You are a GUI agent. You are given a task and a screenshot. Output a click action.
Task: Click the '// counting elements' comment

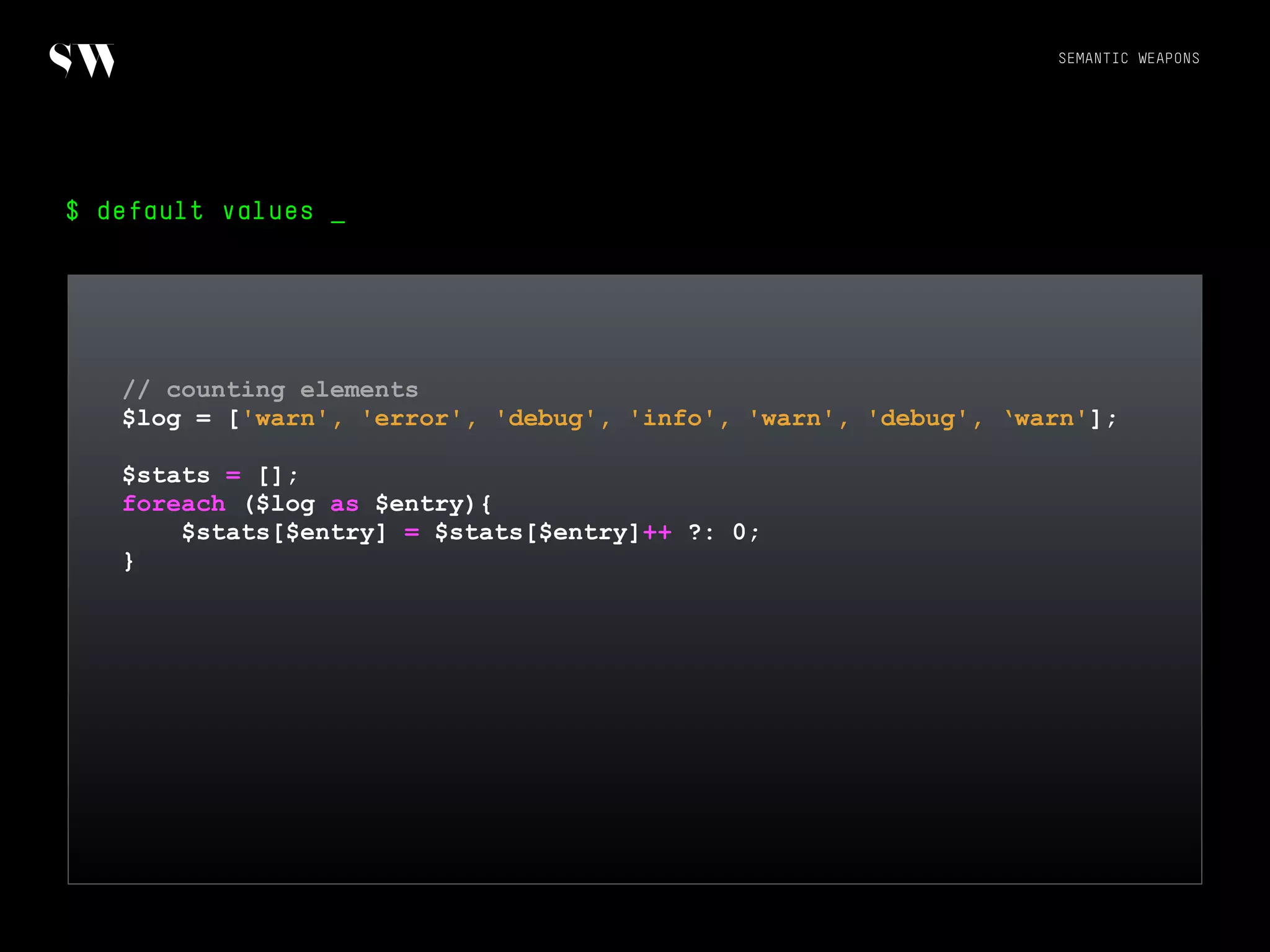(270, 390)
